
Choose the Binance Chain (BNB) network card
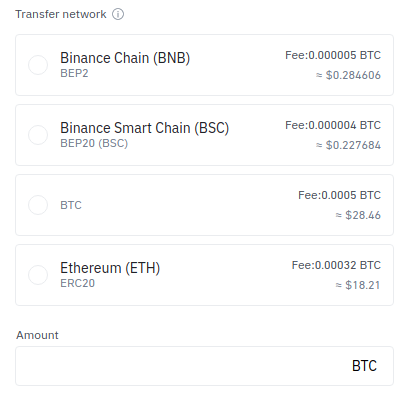[x=204, y=65]
